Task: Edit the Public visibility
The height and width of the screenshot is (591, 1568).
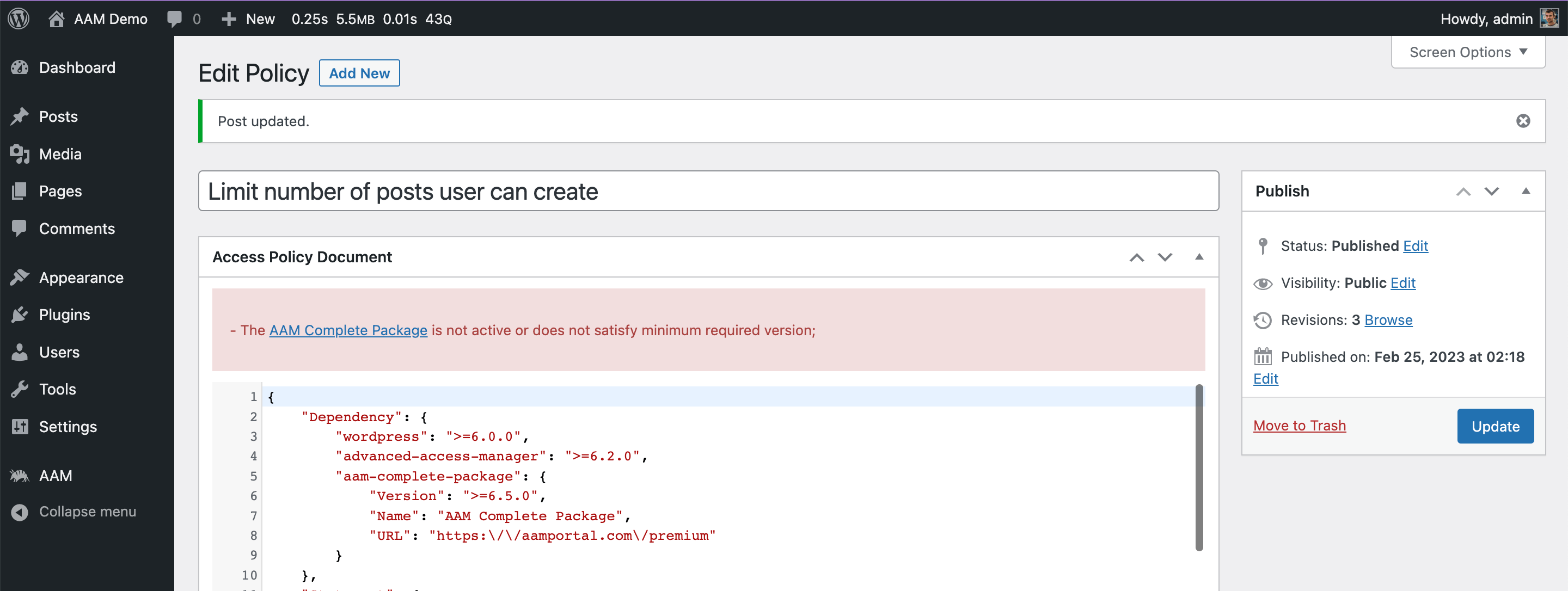Action: coord(1403,283)
